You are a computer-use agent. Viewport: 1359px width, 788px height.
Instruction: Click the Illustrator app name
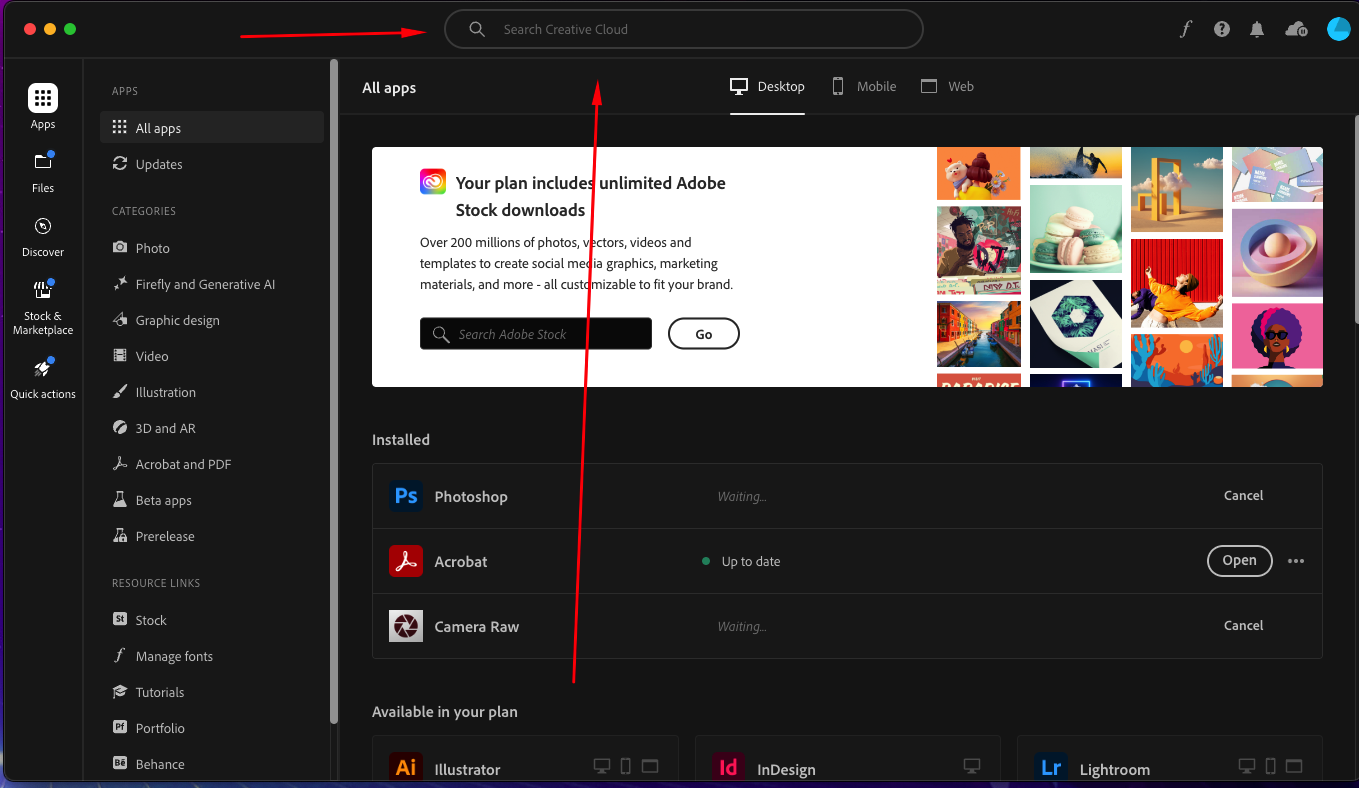467,770
